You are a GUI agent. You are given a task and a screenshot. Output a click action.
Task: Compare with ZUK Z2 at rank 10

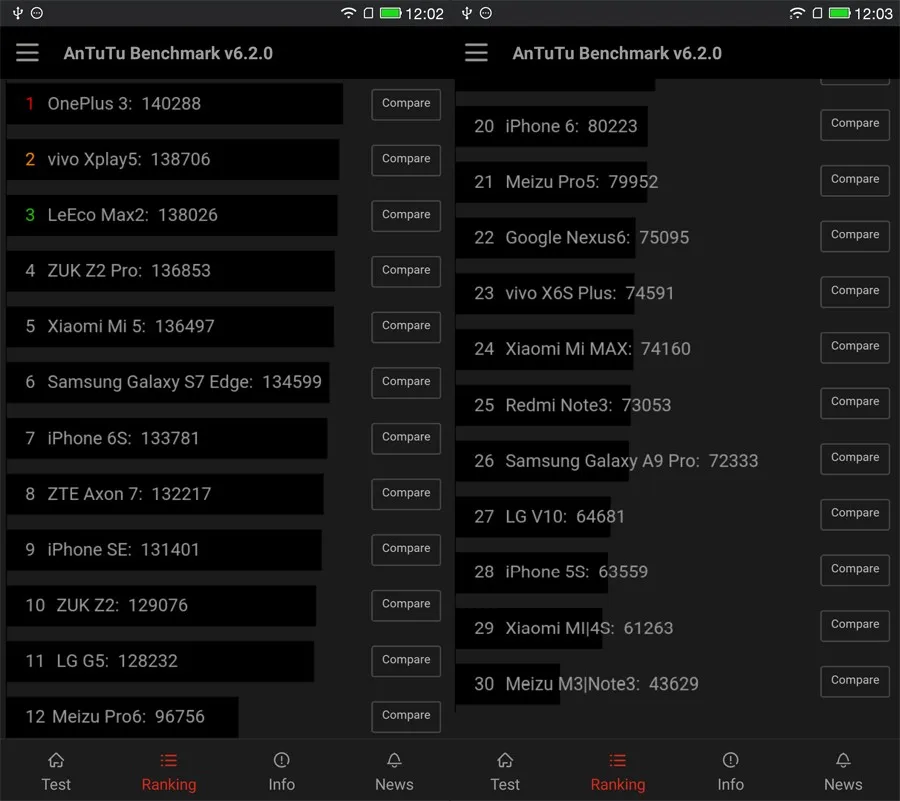[x=406, y=605]
